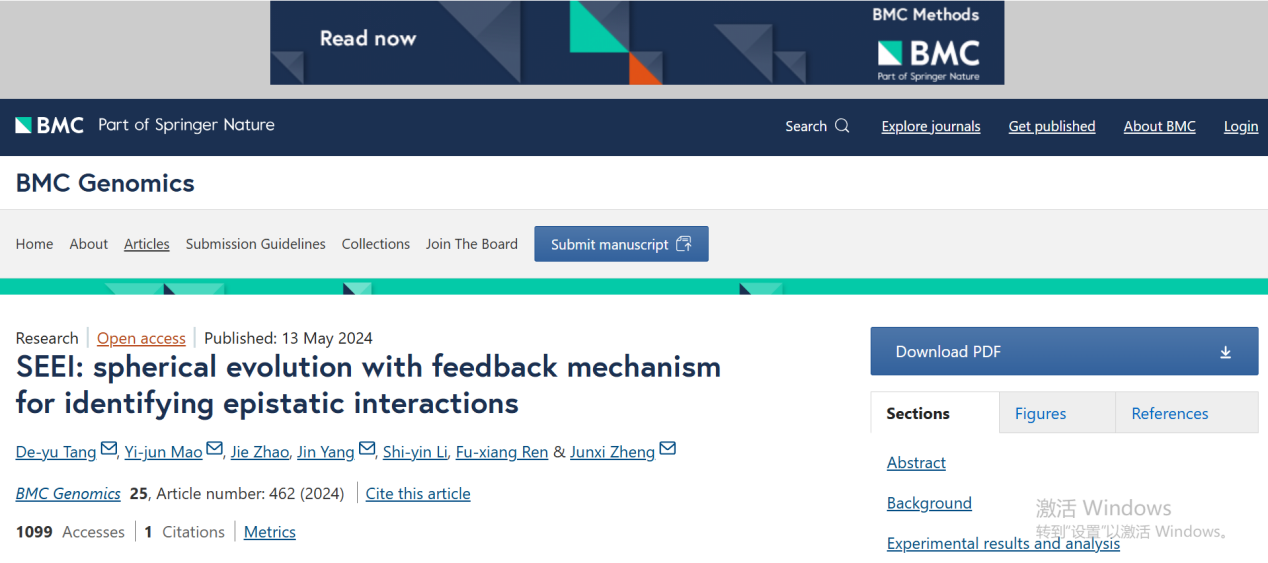The height and width of the screenshot is (563, 1268).
Task: Click the search magnifier icon
Action: point(842,126)
